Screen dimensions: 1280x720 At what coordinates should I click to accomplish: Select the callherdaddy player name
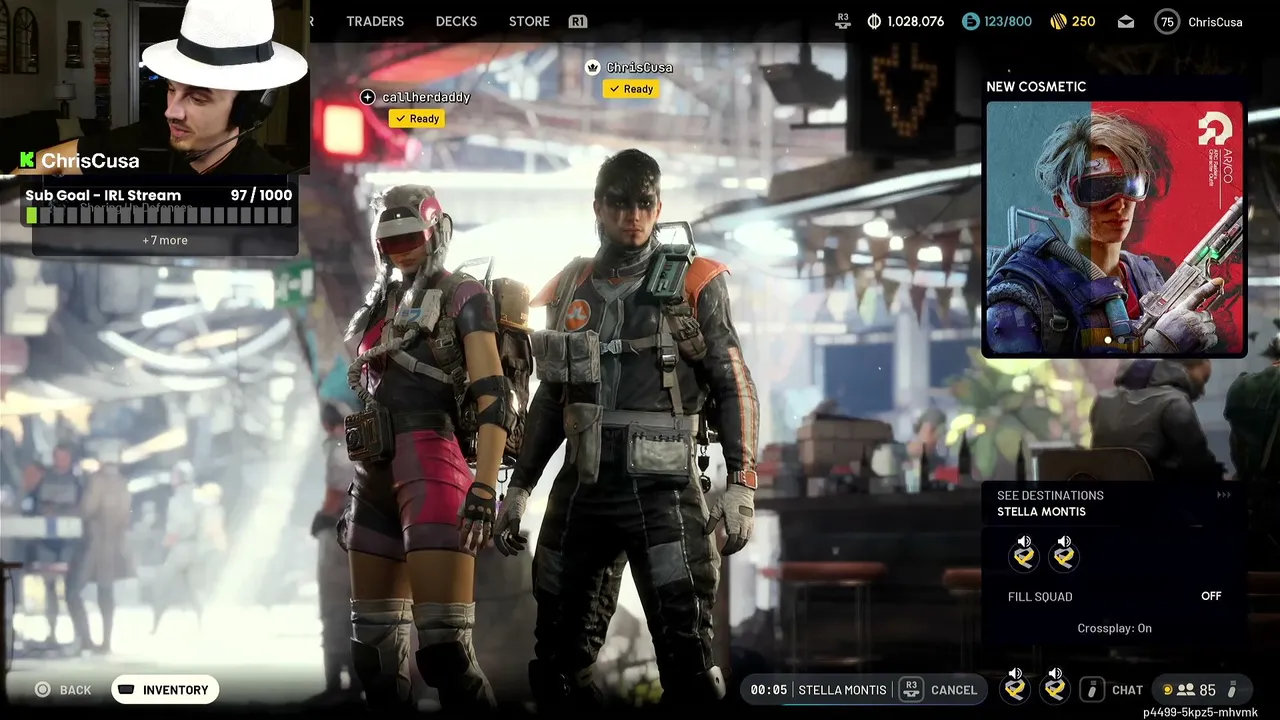(x=426, y=97)
